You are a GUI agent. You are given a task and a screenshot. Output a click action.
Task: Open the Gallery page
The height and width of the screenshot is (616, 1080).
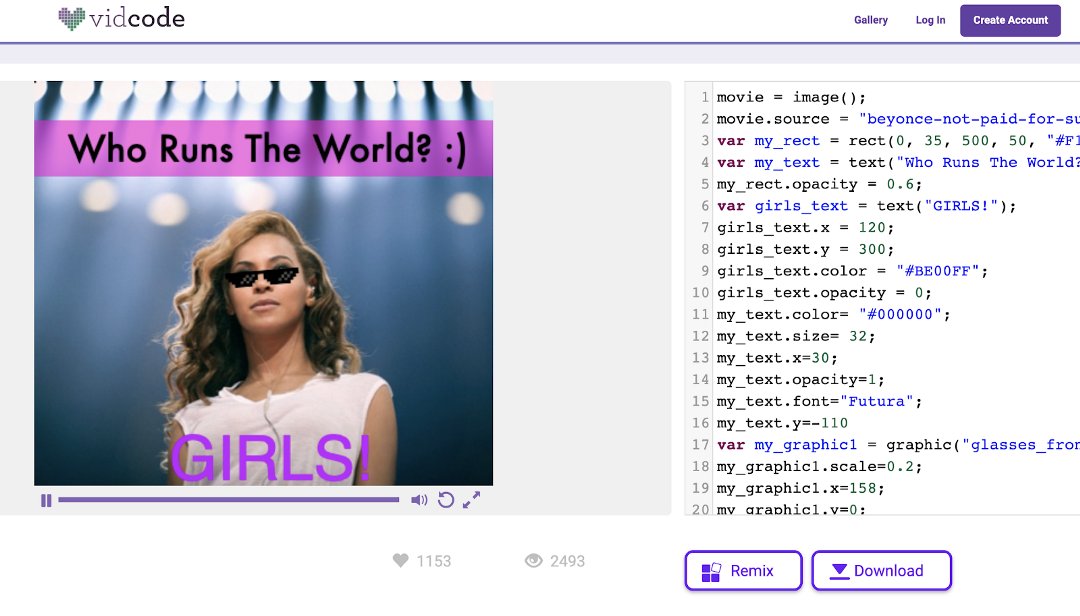click(x=871, y=20)
